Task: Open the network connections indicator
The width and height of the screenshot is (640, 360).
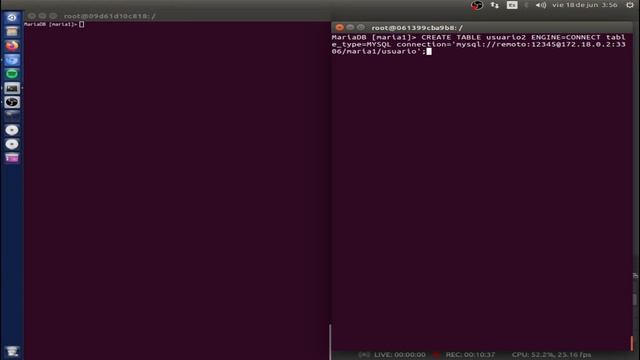Action: [x=495, y=5]
